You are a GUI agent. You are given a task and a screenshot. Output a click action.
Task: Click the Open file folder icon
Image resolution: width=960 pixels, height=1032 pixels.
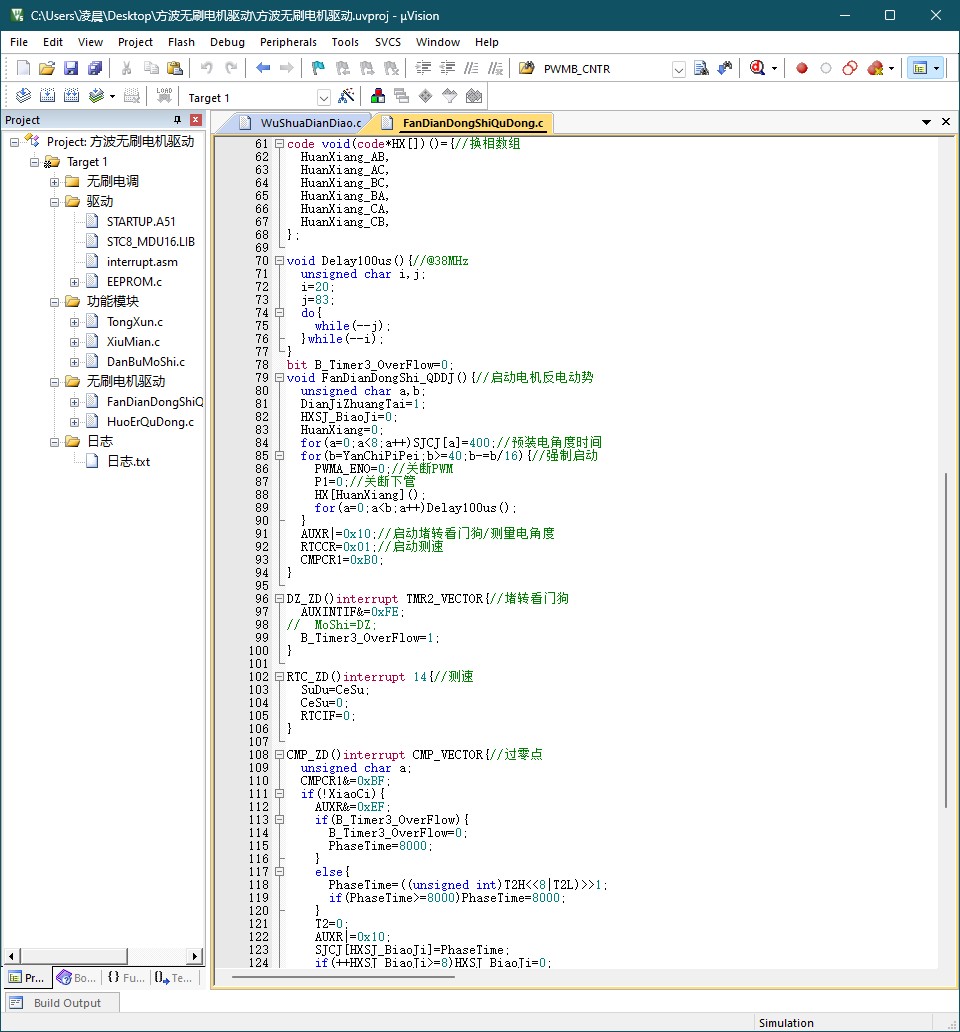(x=46, y=68)
